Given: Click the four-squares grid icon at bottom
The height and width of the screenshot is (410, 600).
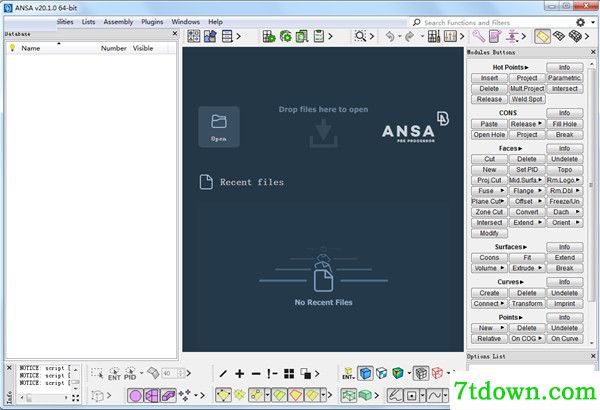Looking at the screenshot, I should pyautogui.click(x=289, y=374).
